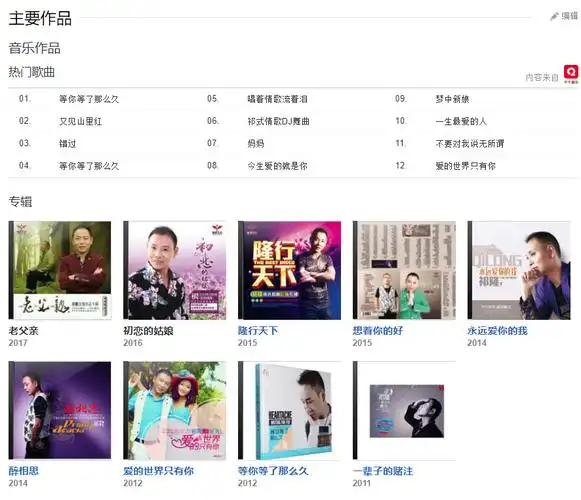Click the 专辑 heading
The image size is (581, 500).
point(20,202)
